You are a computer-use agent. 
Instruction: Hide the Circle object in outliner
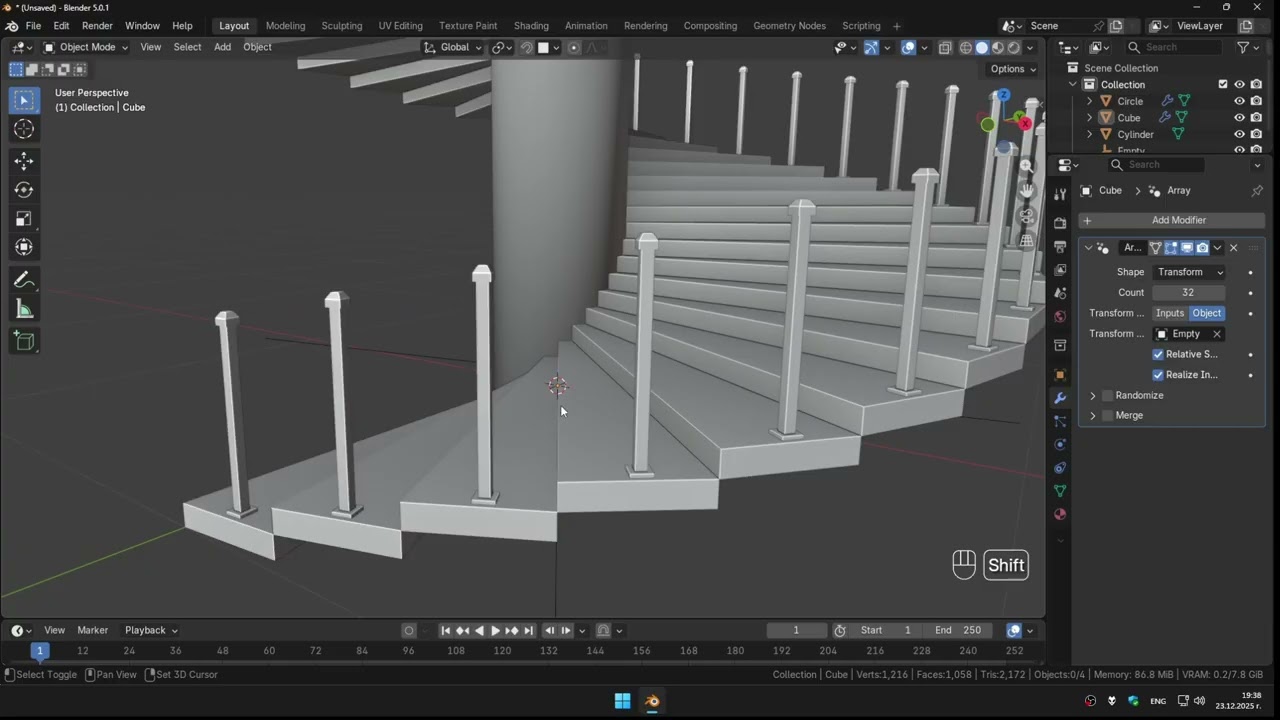click(1239, 101)
